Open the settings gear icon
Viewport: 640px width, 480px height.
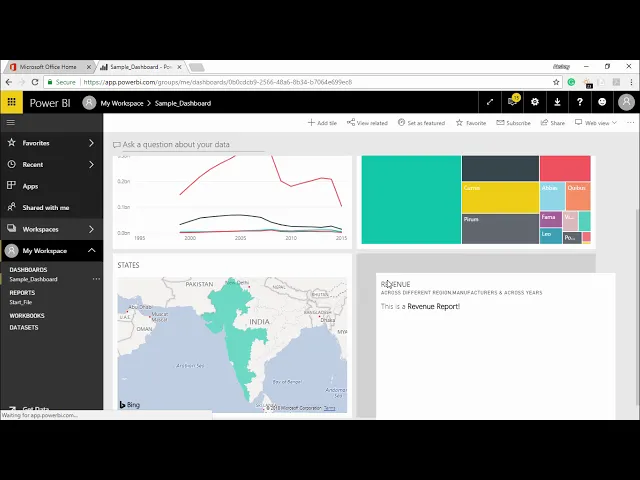pyautogui.click(x=535, y=102)
